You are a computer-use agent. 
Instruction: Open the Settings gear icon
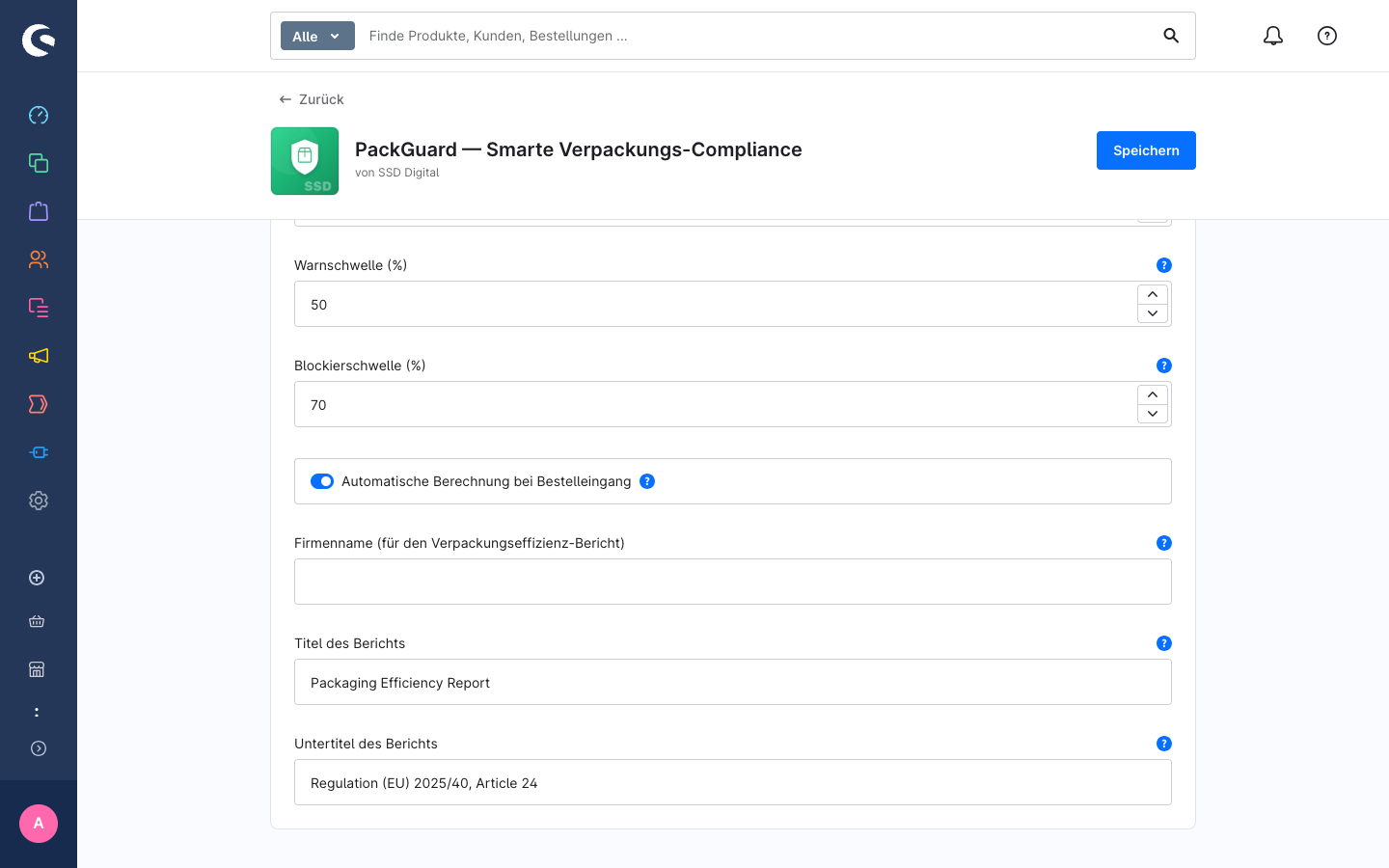pyautogui.click(x=39, y=501)
